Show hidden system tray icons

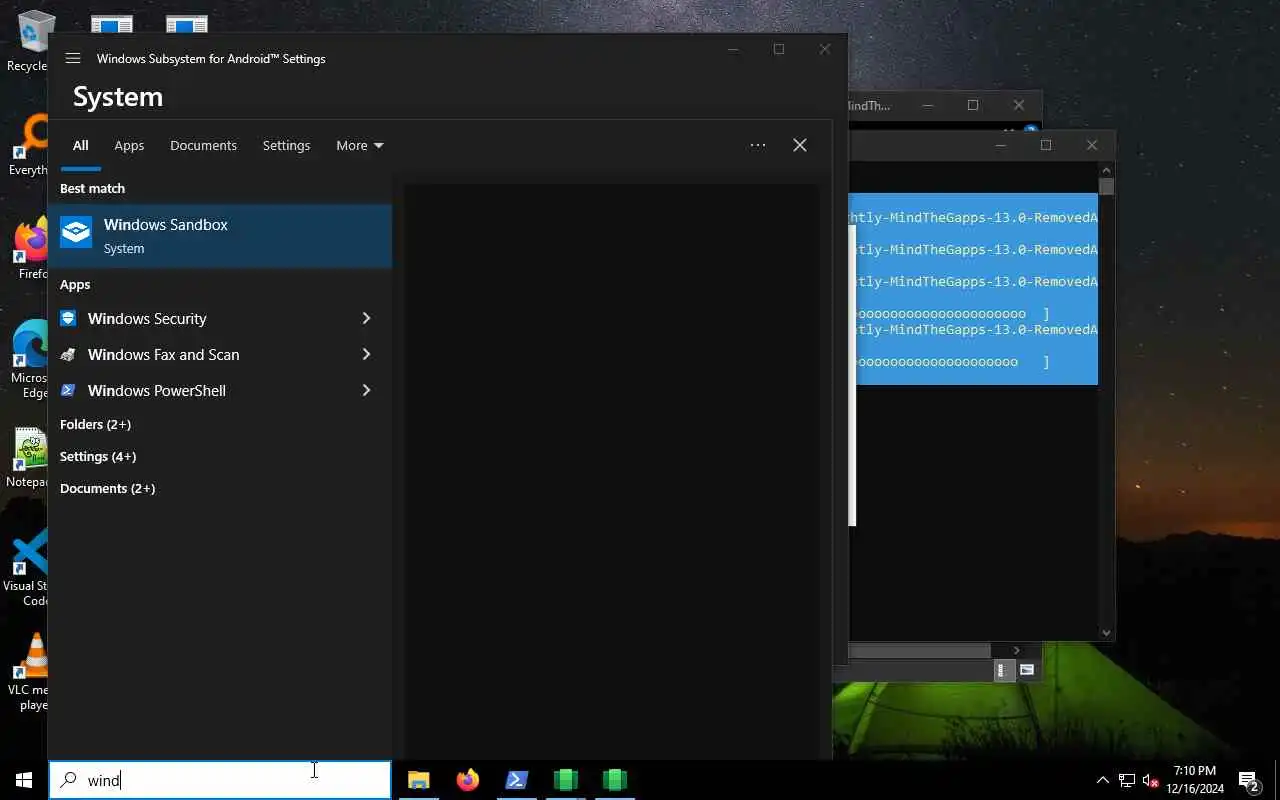pyautogui.click(x=1103, y=780)
